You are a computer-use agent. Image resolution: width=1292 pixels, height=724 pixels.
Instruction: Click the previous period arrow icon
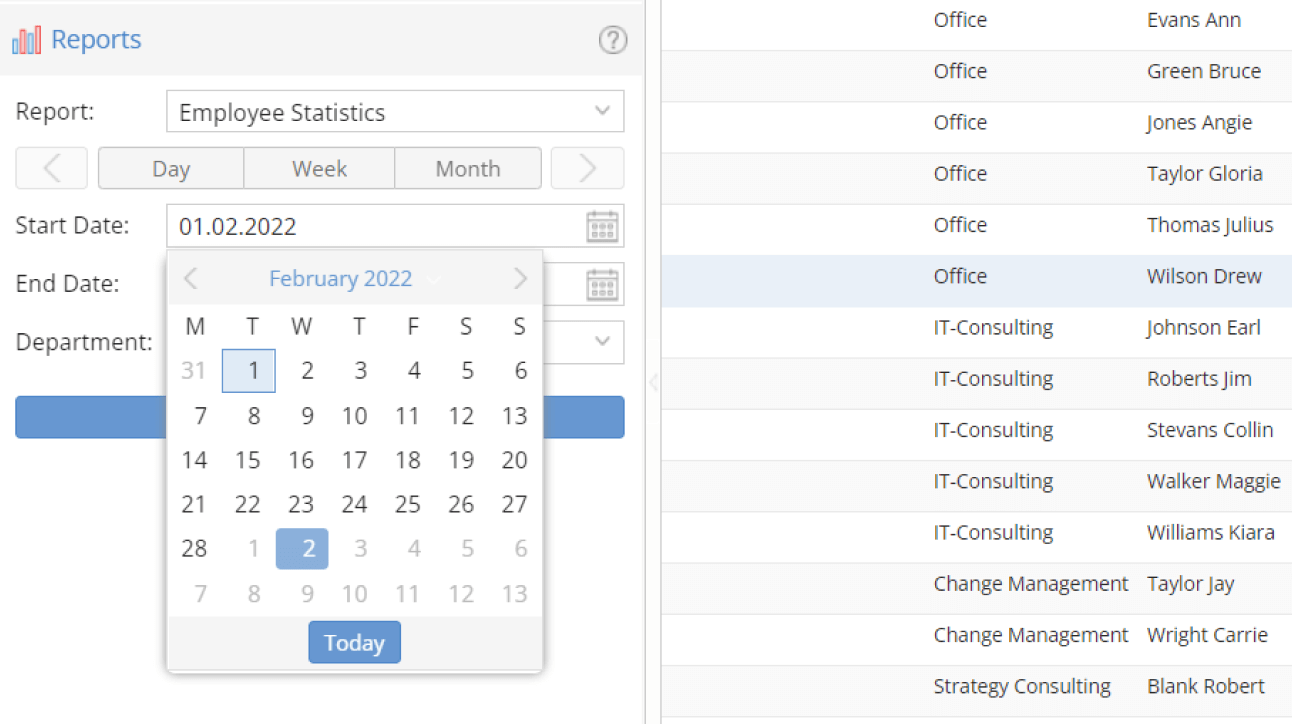click(x=51, y=168)
